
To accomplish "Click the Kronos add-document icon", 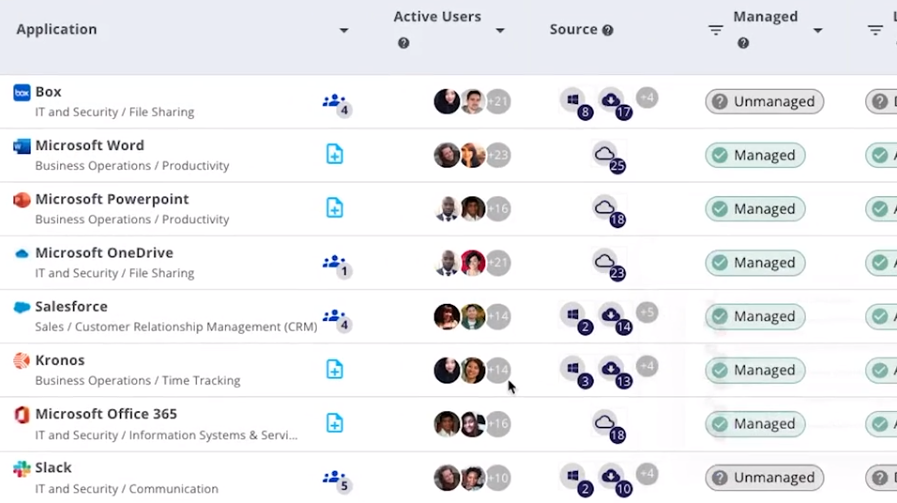I will pos(335,369).
